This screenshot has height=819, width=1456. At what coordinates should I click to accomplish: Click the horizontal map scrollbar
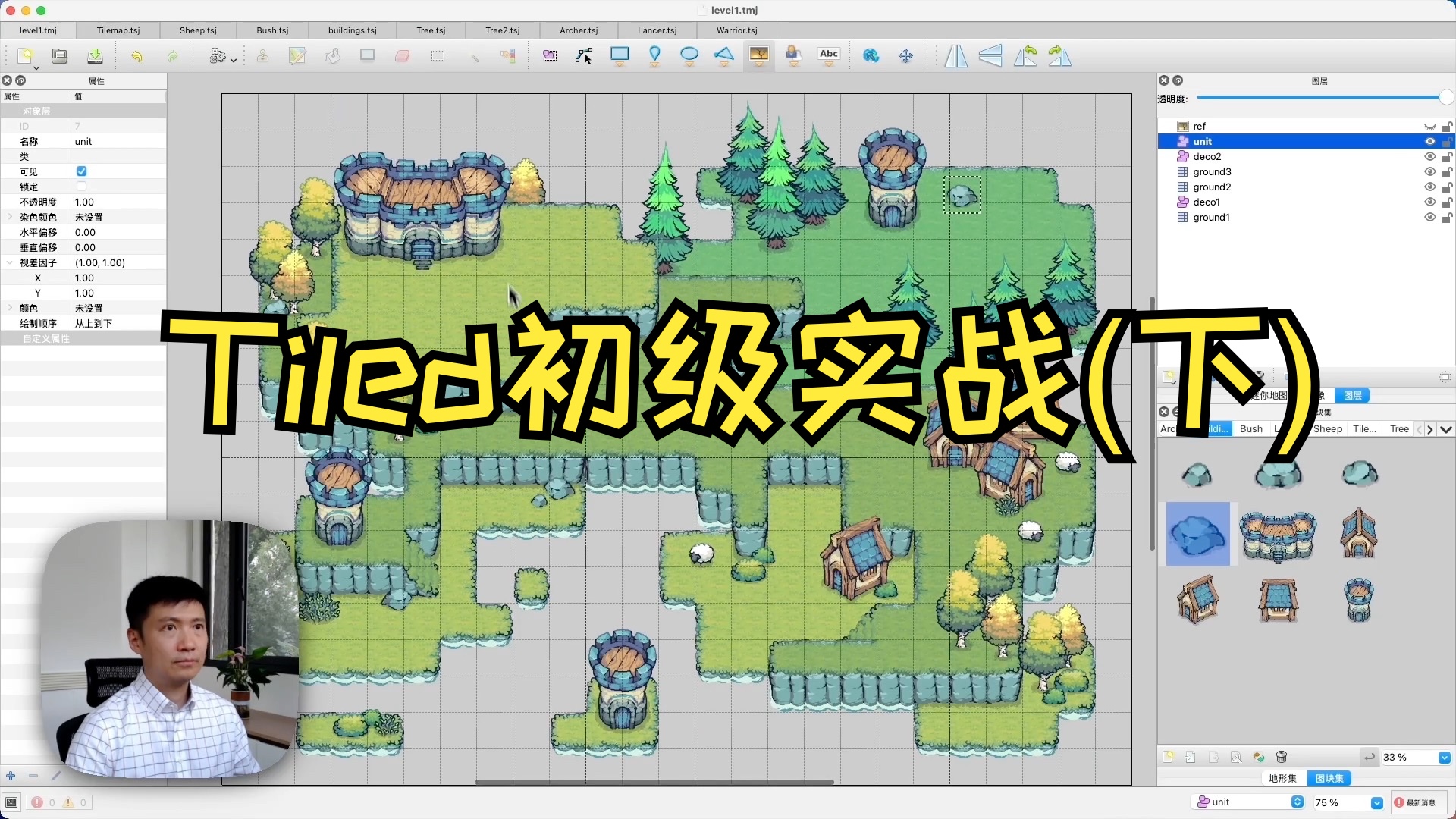point(654,782)
